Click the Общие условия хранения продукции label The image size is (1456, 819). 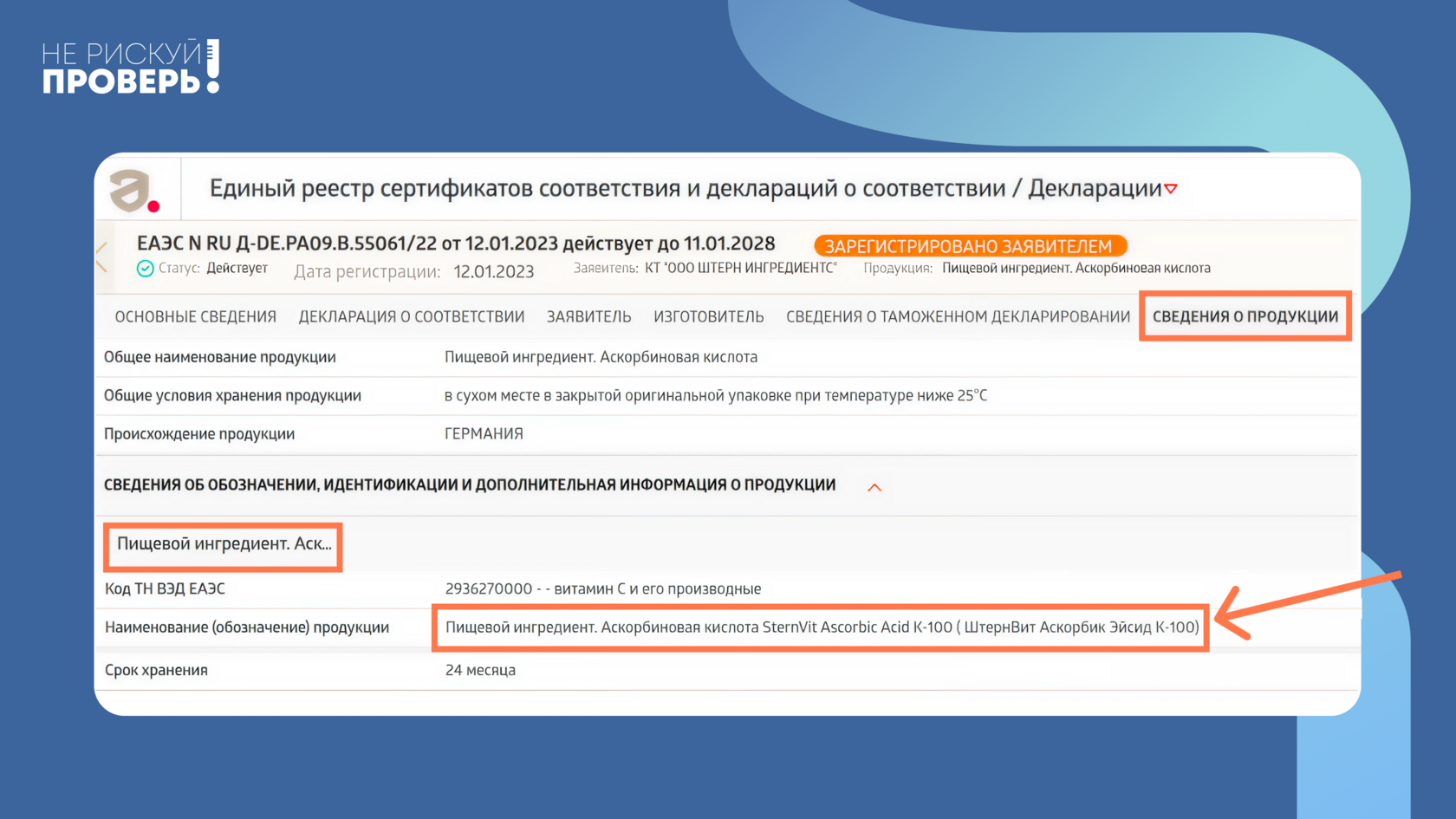click(x=232, y=396)
